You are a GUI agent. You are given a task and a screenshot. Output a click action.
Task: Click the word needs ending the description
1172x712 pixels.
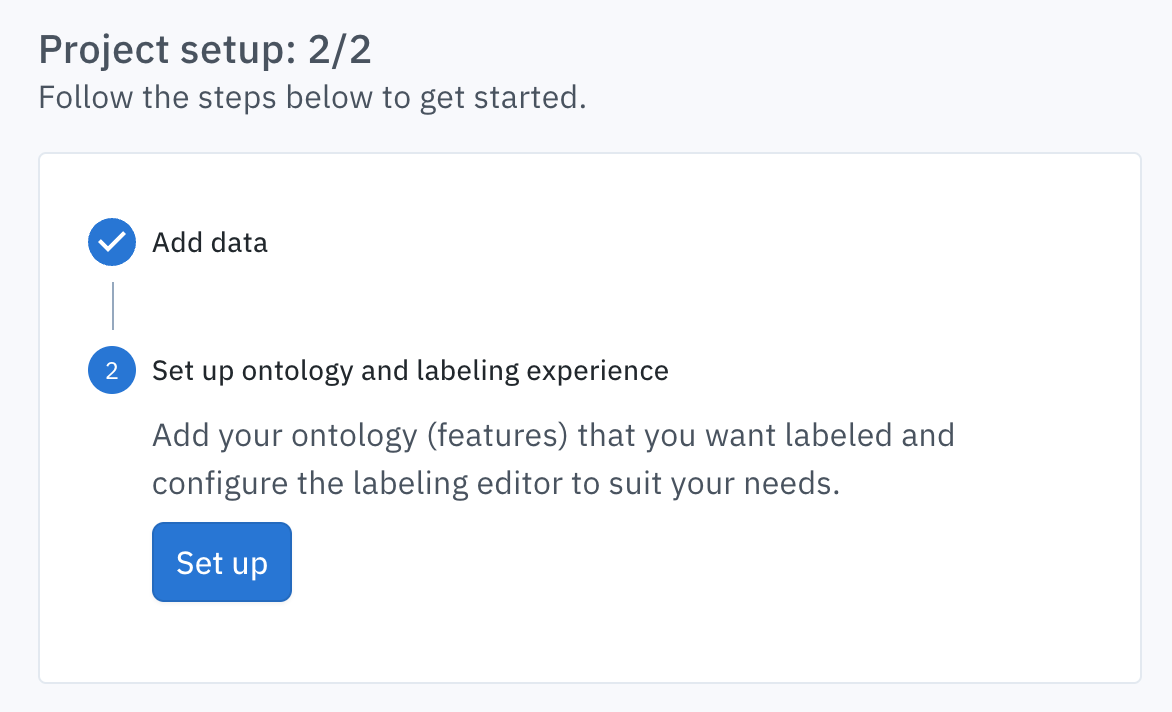792,484
